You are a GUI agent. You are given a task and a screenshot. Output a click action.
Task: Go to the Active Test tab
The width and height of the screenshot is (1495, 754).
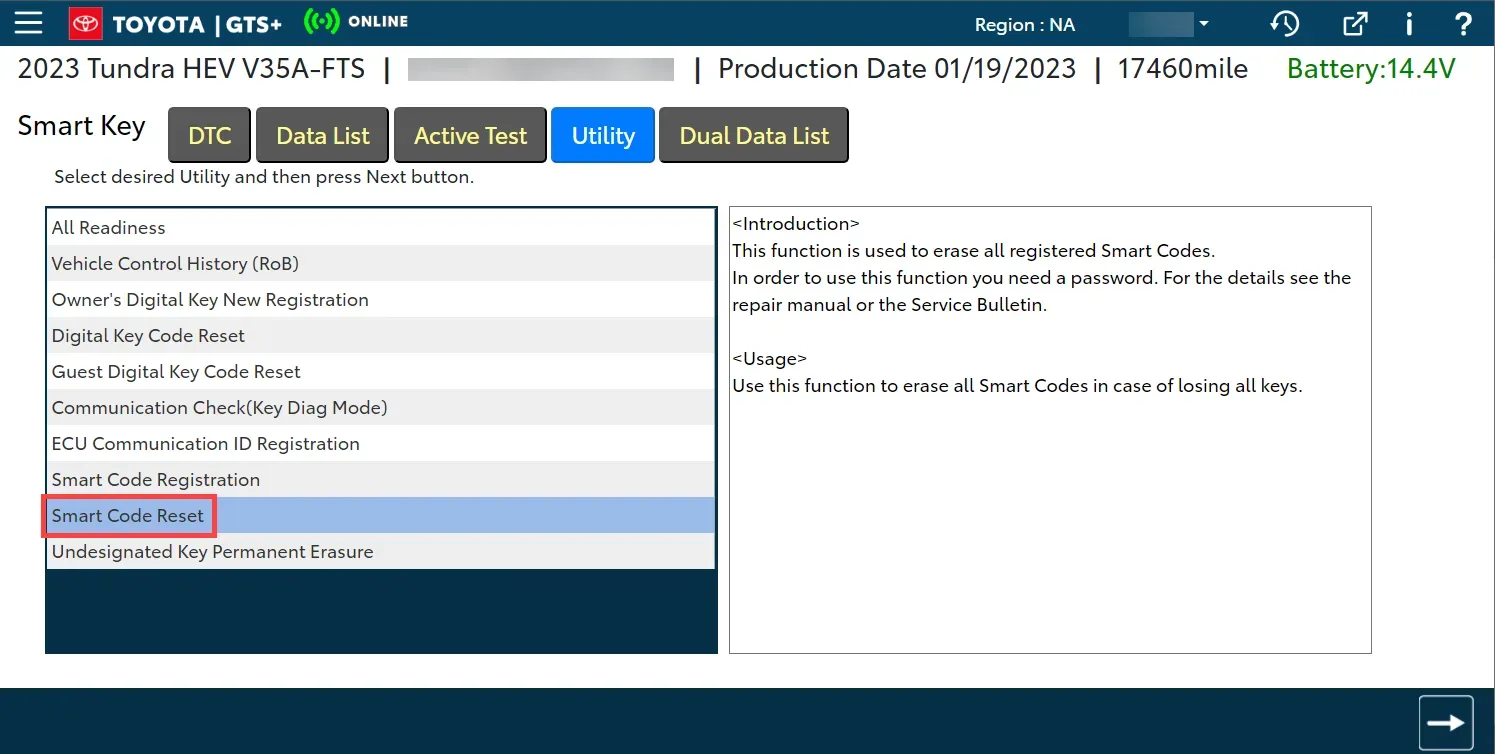(470, 135)
